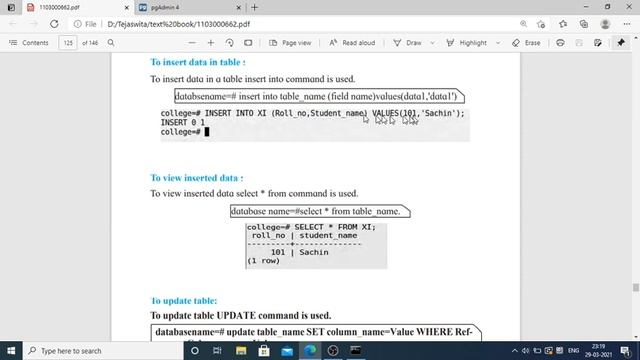Show hidden system tray icons
Viewport: 640px width, 360px height.
point(514,351)
